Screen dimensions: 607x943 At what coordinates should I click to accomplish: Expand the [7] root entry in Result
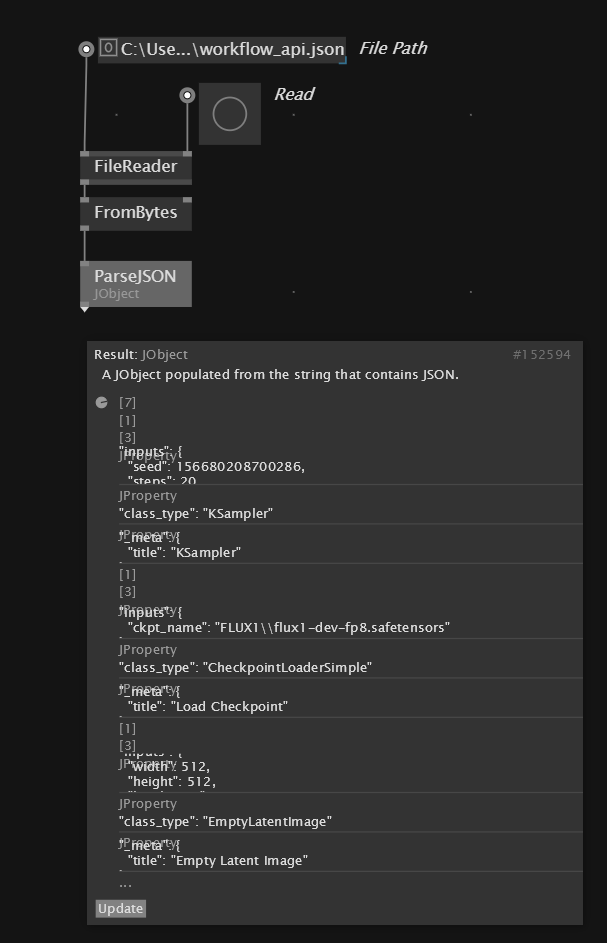(128, 402)
